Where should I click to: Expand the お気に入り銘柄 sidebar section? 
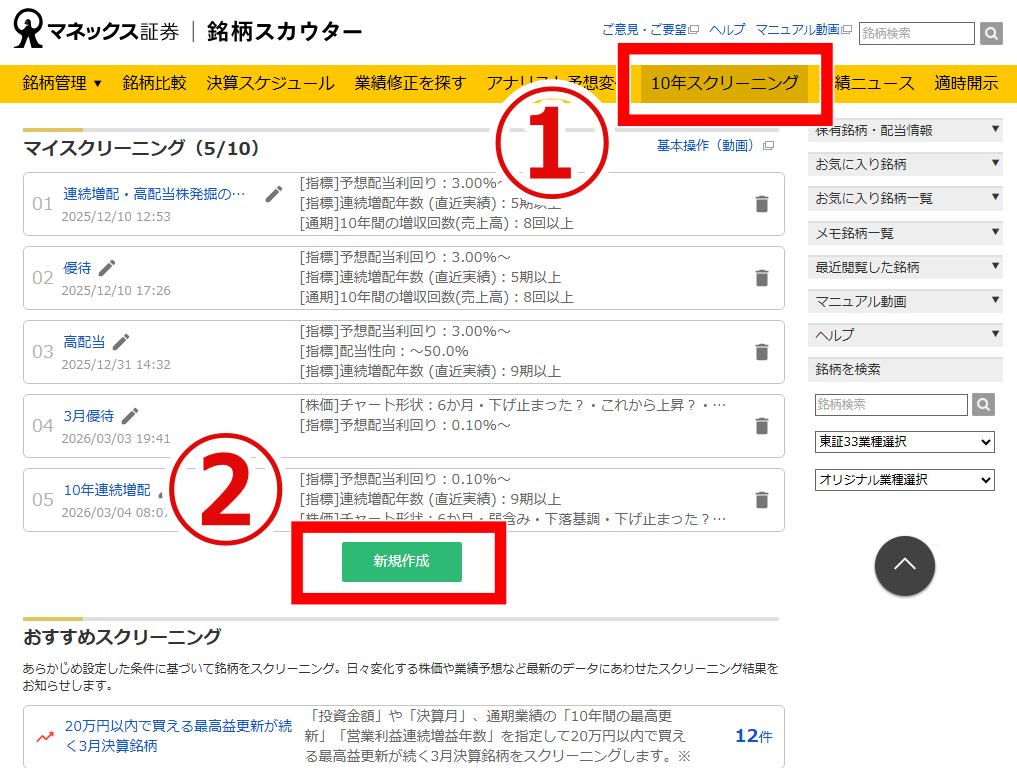(x=905, y=164)
